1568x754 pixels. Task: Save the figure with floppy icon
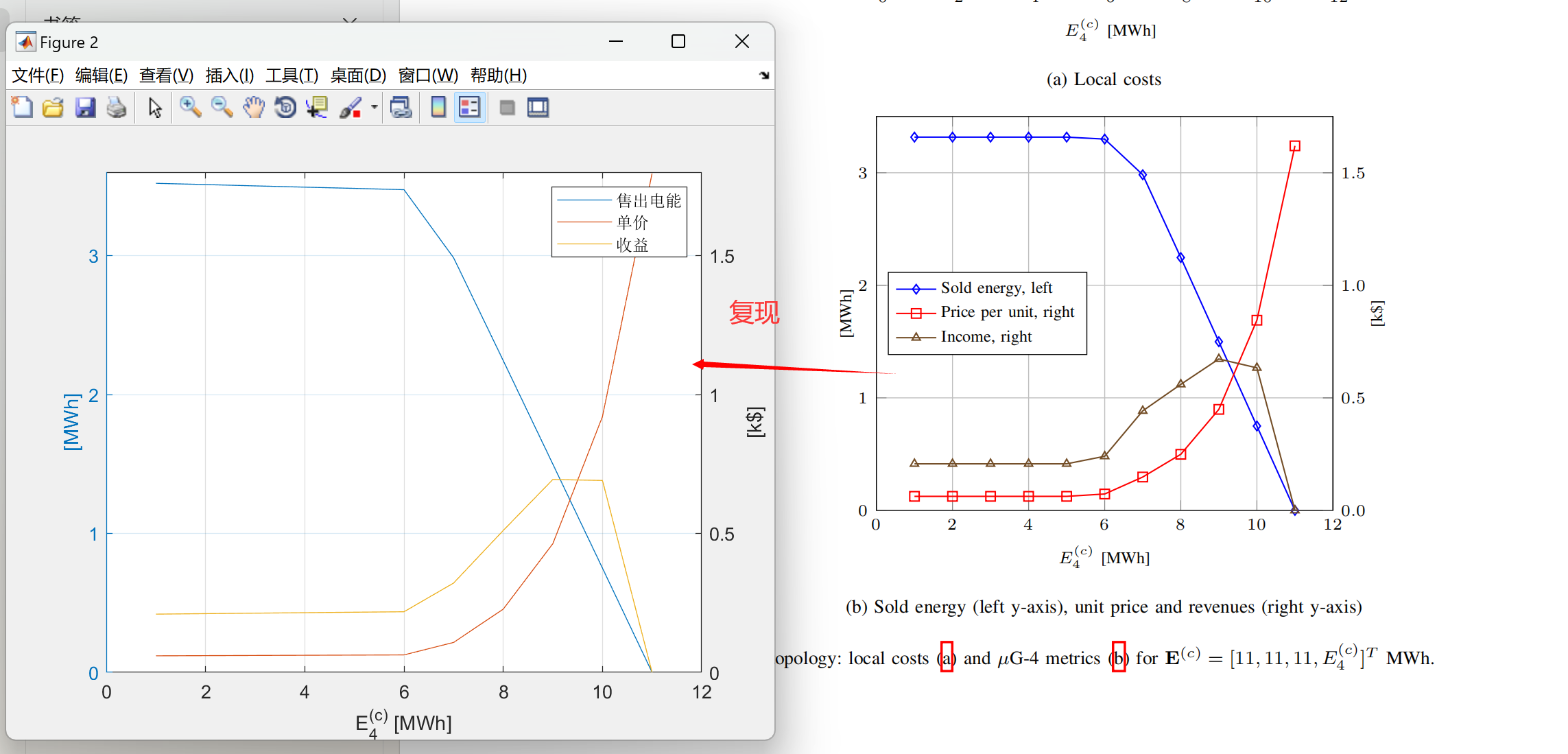pyautogui.click(x=85, y=108)
